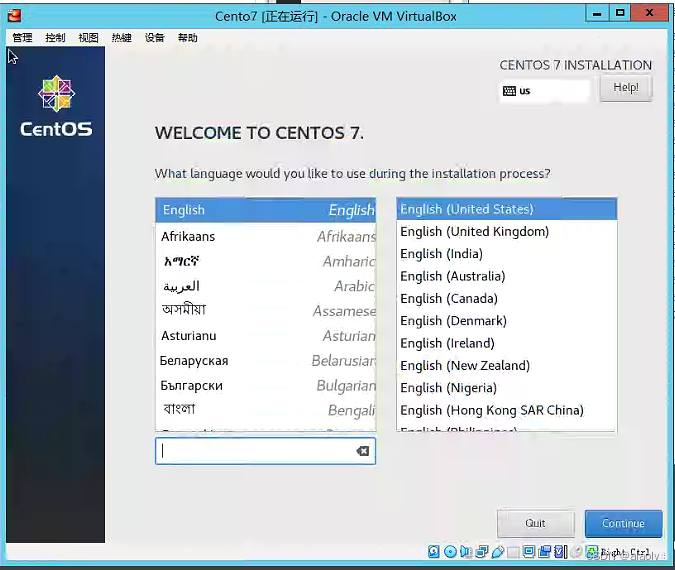675x570 pixels.
Task: Click the virtualization CPU status icon
Action: 560,551
